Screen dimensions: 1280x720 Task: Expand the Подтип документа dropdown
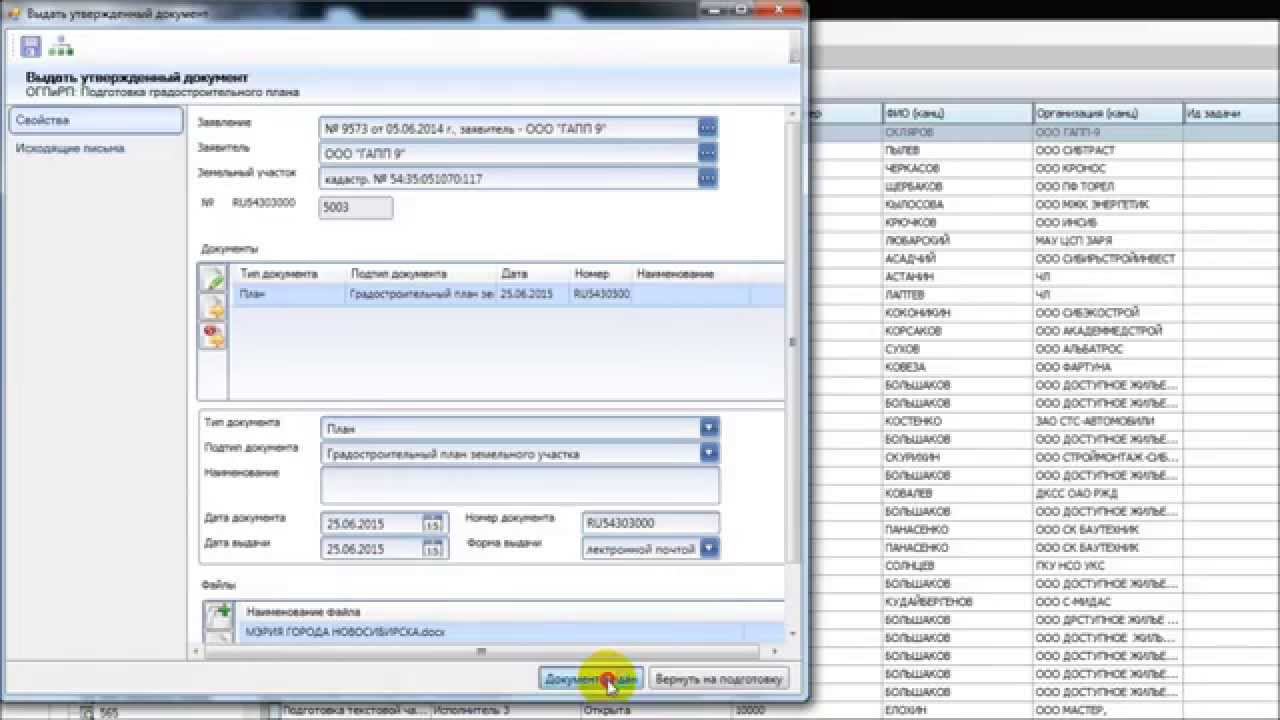(x=709, y=453)
